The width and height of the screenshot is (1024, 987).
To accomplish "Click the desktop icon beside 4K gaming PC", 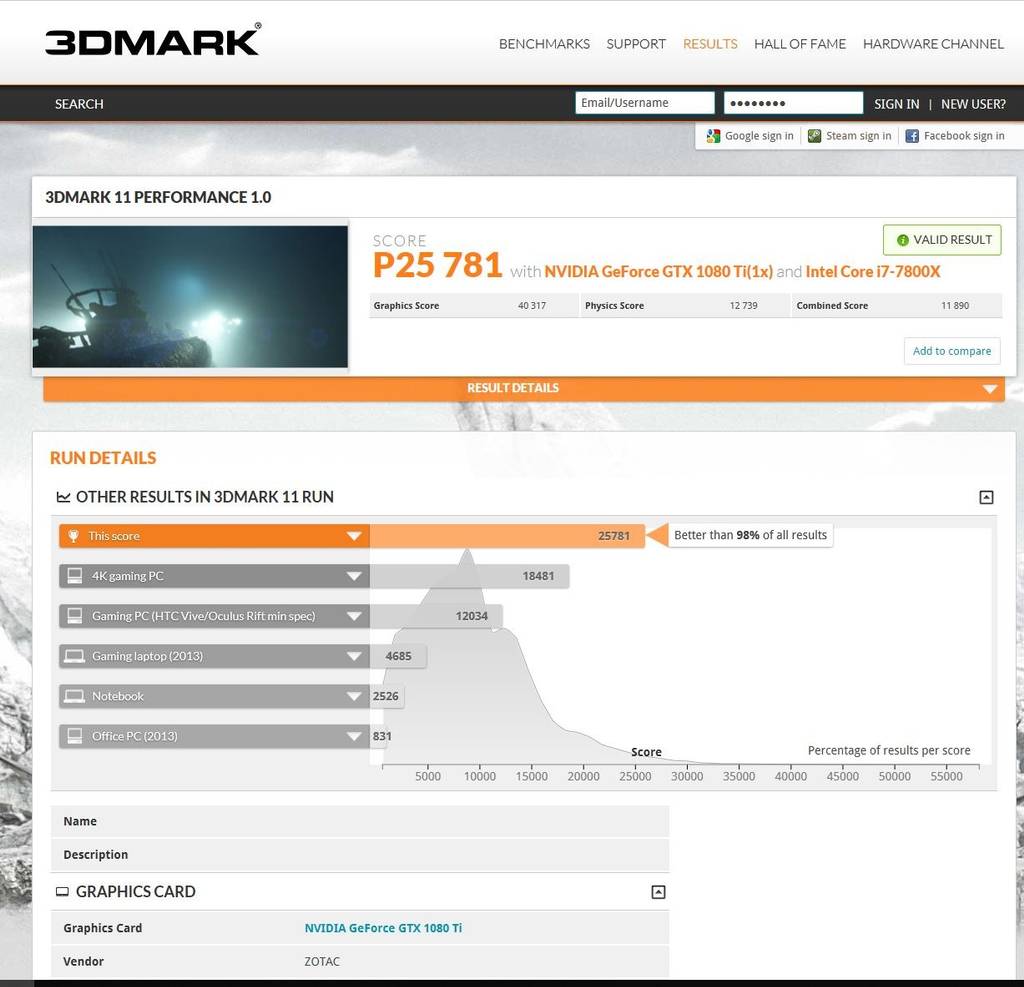I will click(x=74, y=576).
